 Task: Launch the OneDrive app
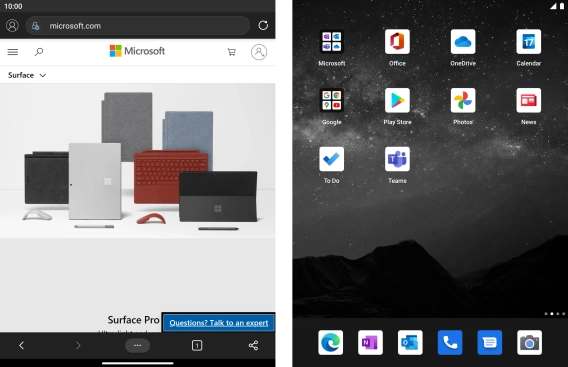463,47
